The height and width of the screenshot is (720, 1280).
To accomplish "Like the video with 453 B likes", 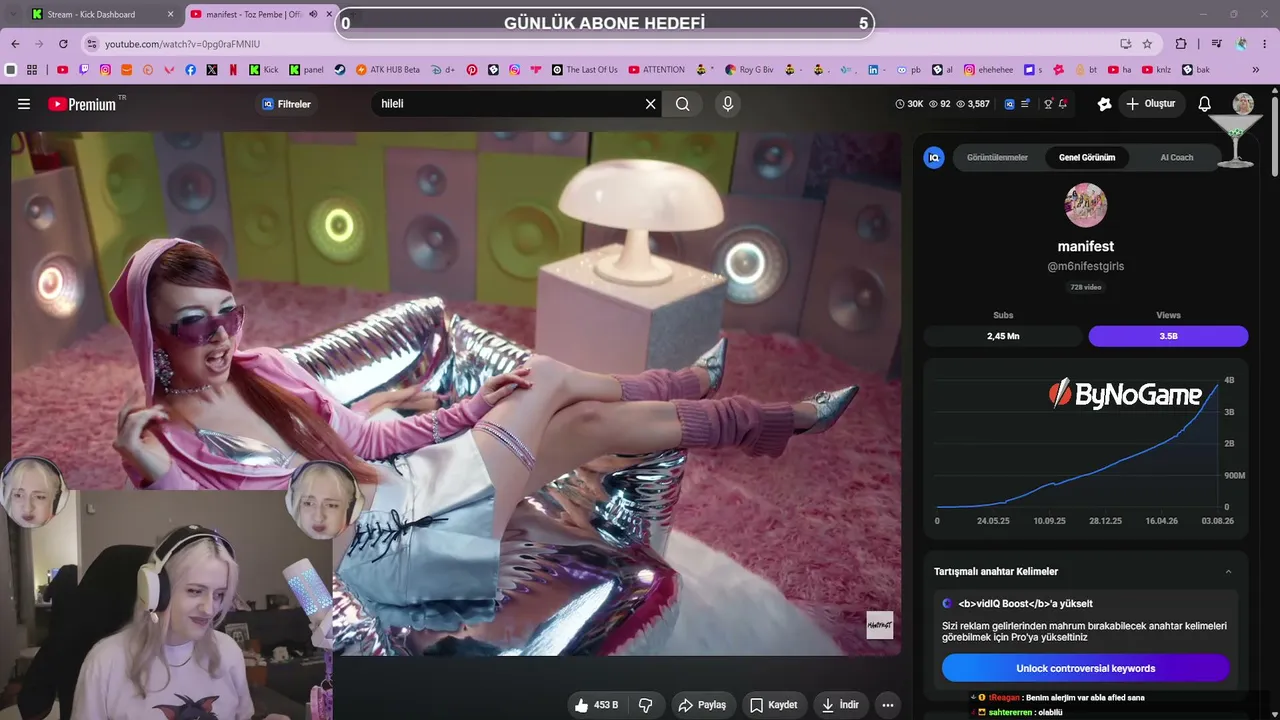I will pos(596,705).
